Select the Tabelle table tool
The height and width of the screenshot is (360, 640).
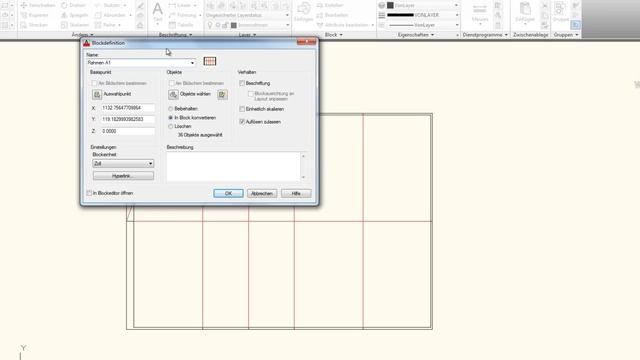tap(181, 25)
